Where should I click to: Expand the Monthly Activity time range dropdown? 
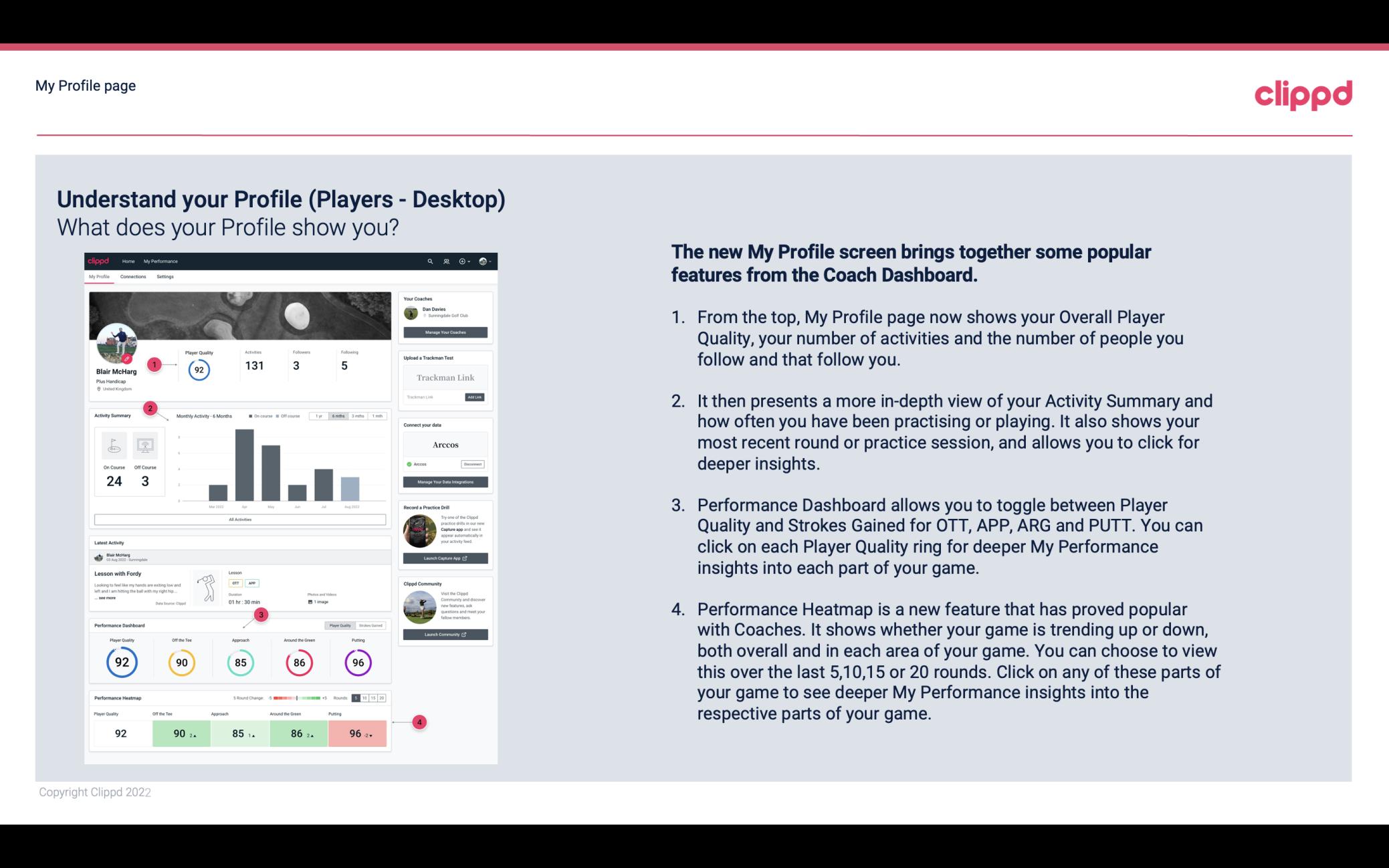pyautogui.click(x=341, y=417)
